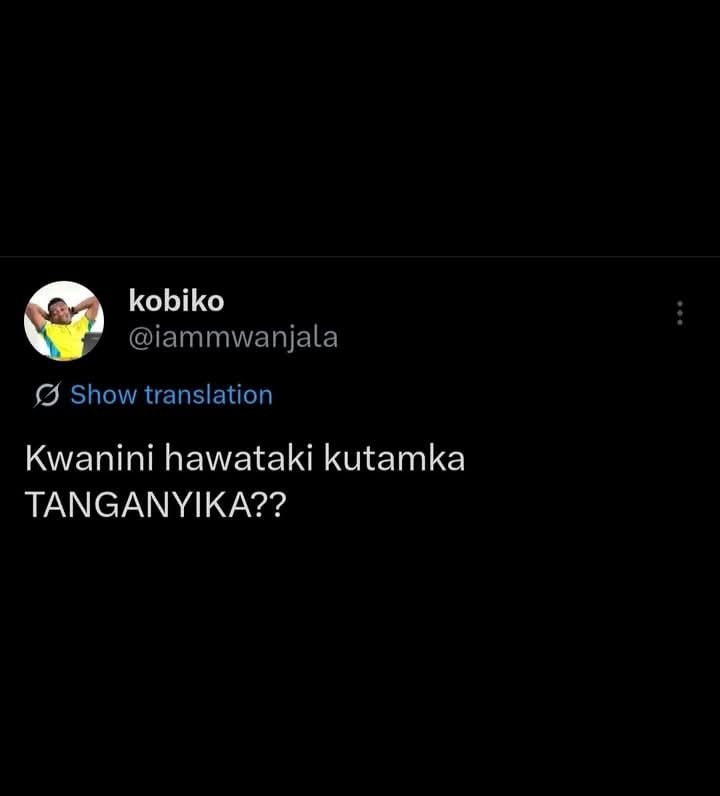Open the kobiko display name

(176, 301)
